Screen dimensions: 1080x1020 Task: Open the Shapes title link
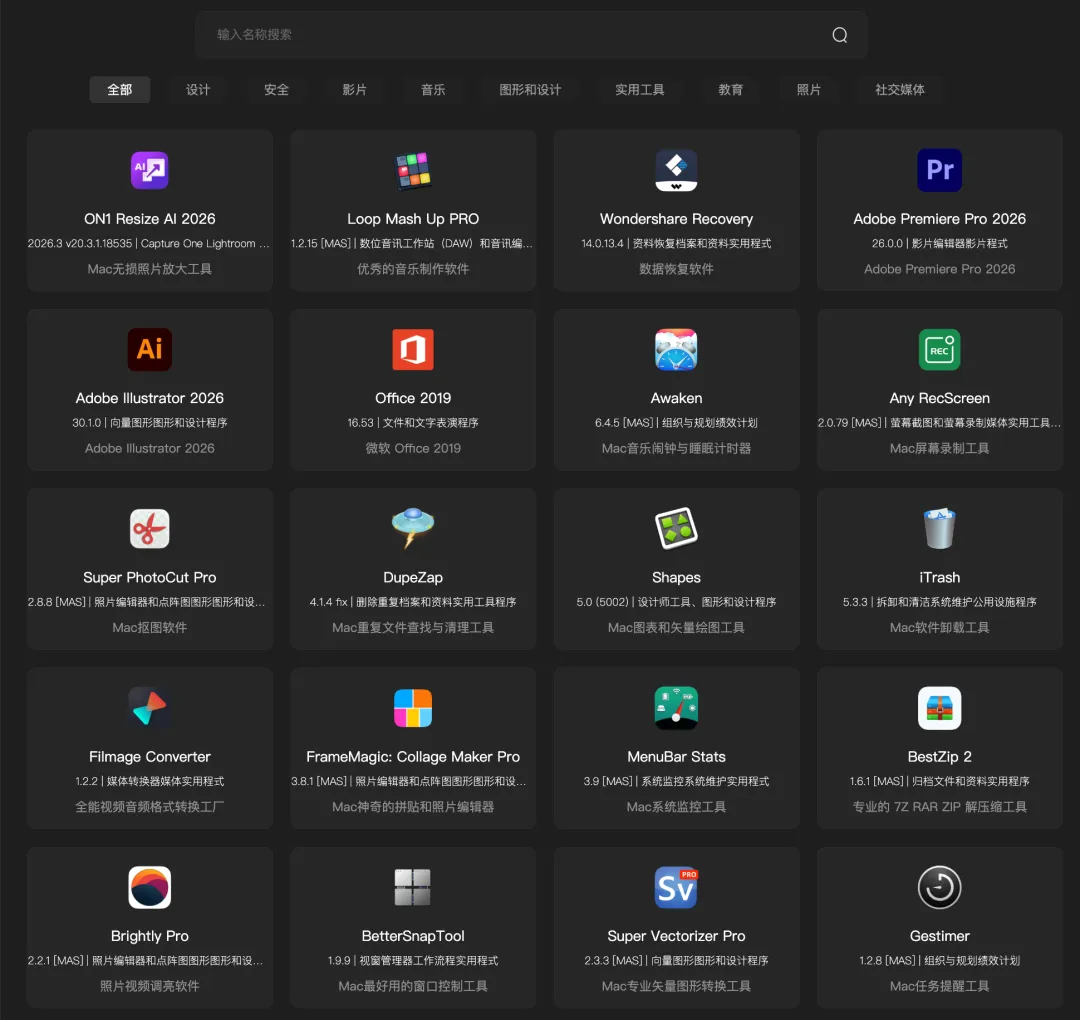coord(676,577)
